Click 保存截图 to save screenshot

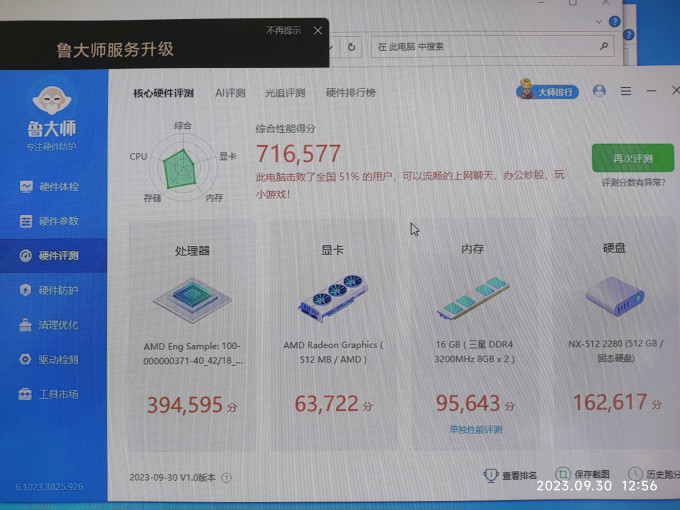pos(582,474)
